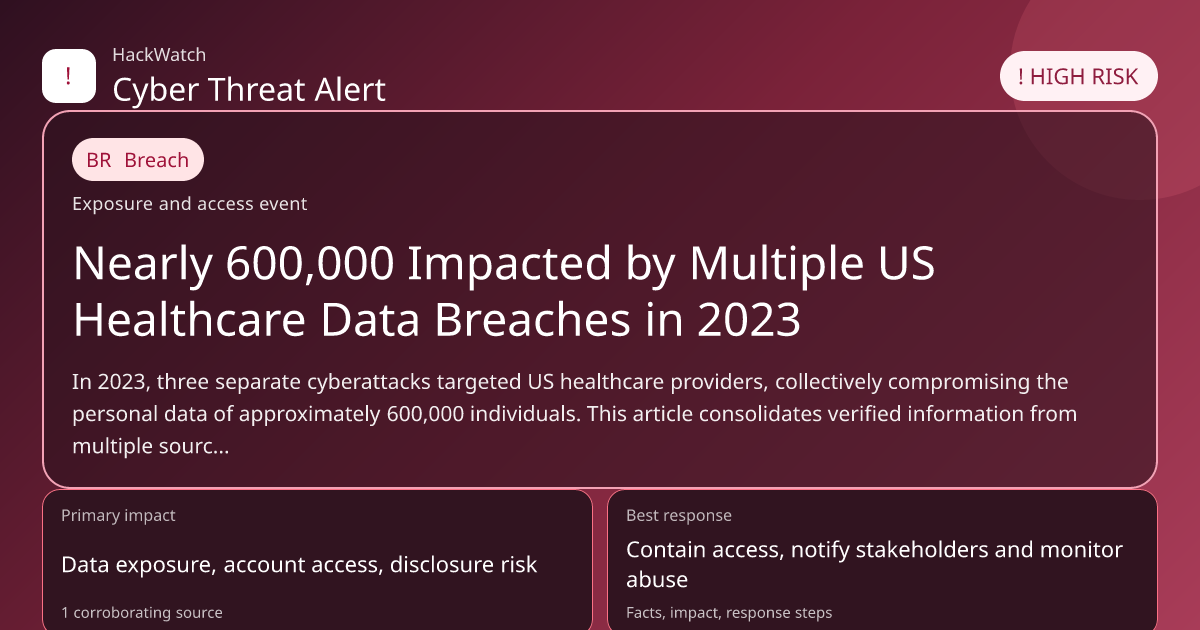Viewport: 1200px width, 630px height.
Task: Select the Data exposure, account access text
Action: (299, 565)
